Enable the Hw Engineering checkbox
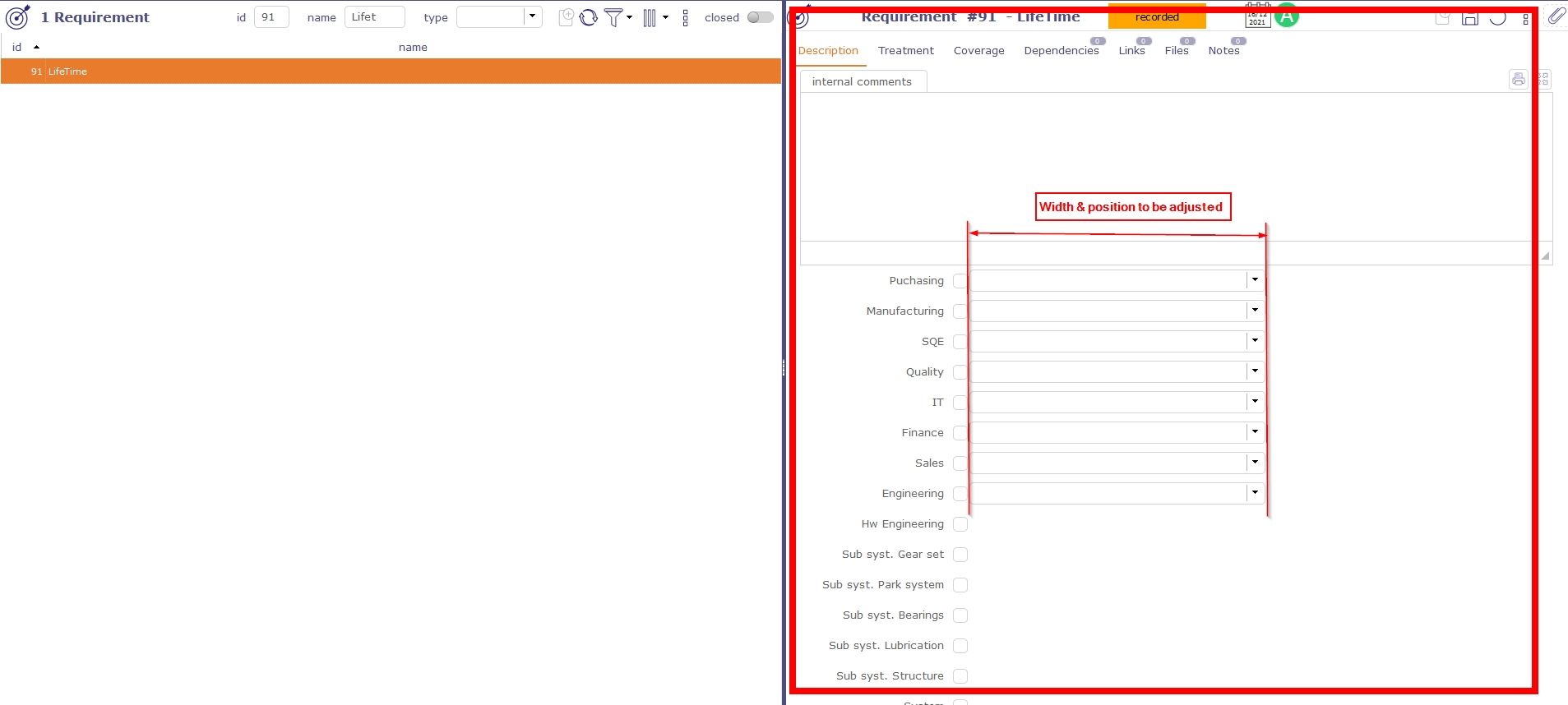Viewport: 1568px width, 705px height. [x=960, y=524]
